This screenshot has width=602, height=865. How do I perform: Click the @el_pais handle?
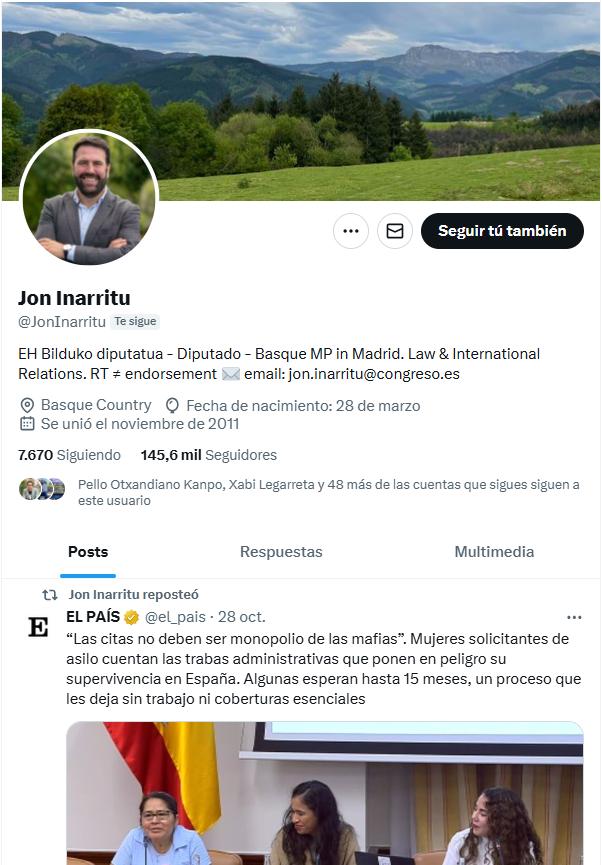pyautogui.click(x=175, y=617)
